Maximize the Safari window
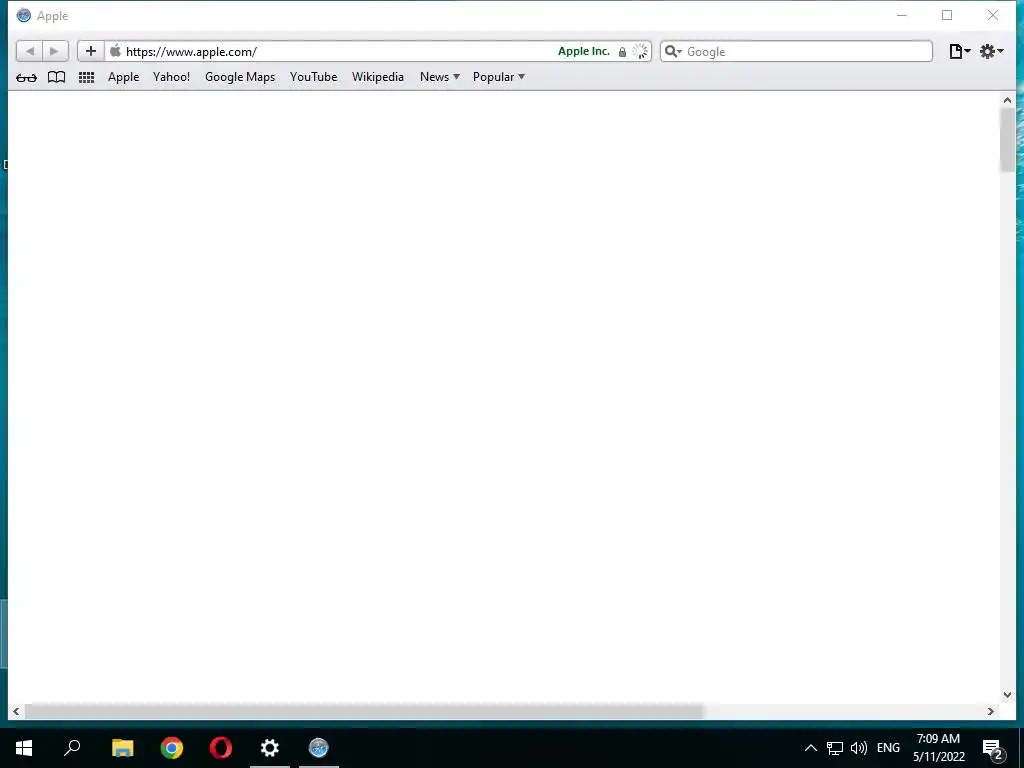Image resolution: width=1024 pixels, height=768 pixels. [x=947, y=15]
